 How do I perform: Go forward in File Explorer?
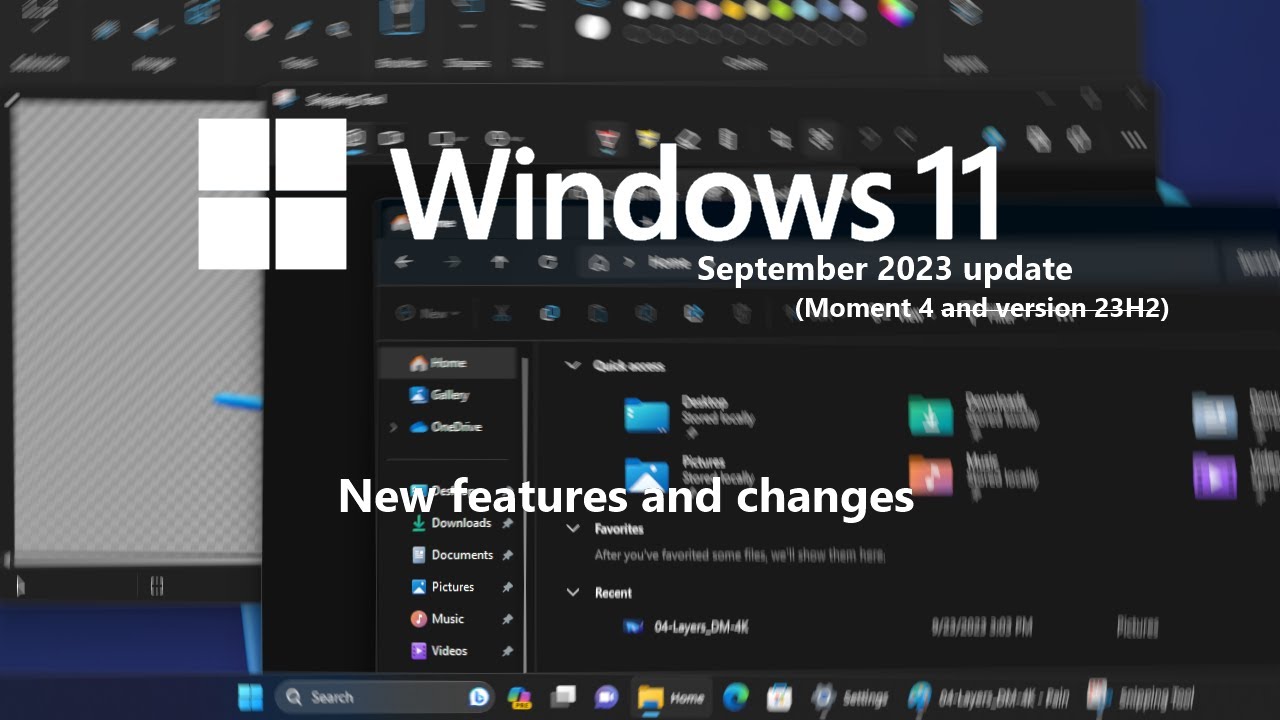click(452, 262)
